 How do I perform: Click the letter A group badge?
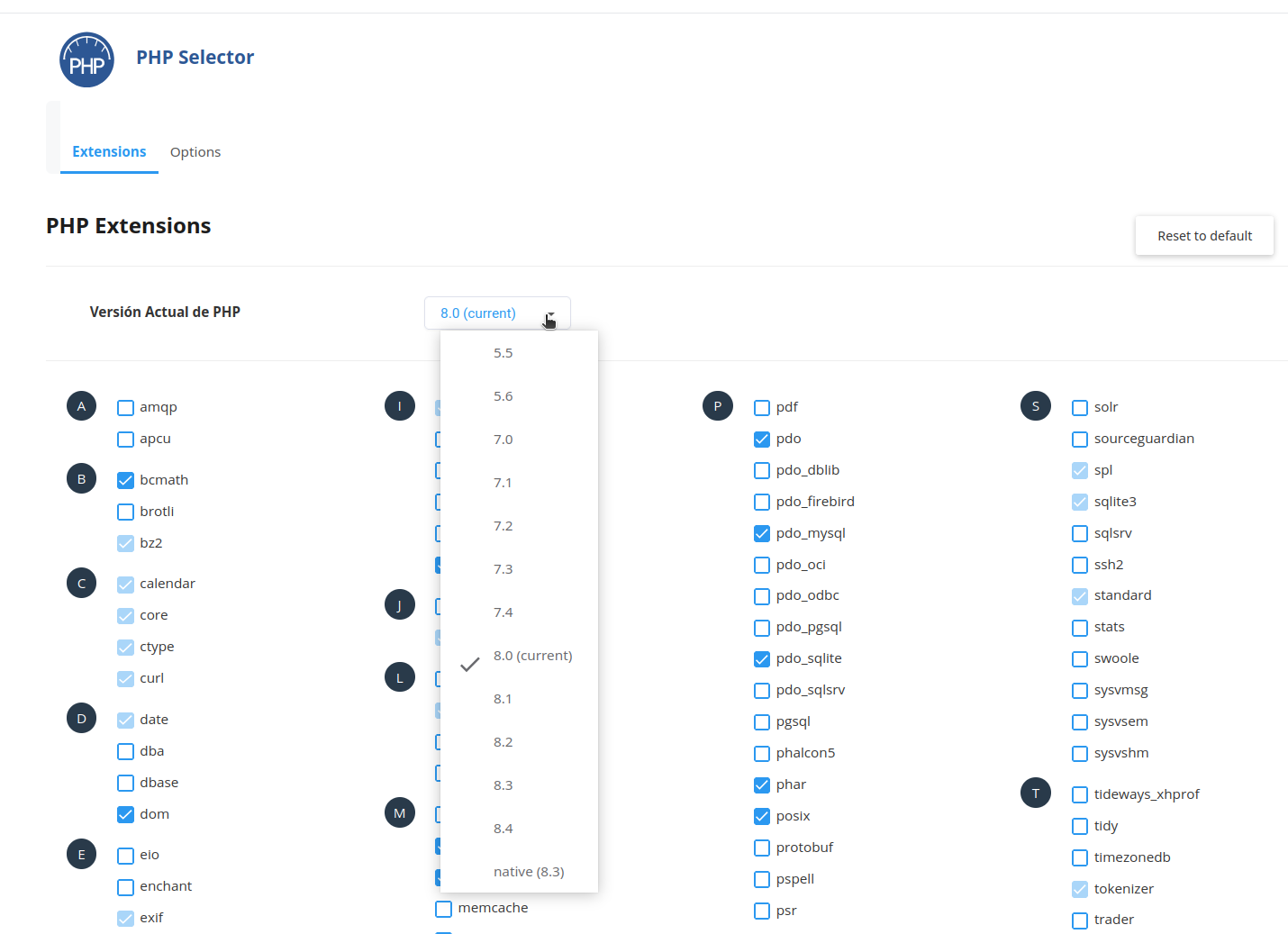(x=81, y=406)
